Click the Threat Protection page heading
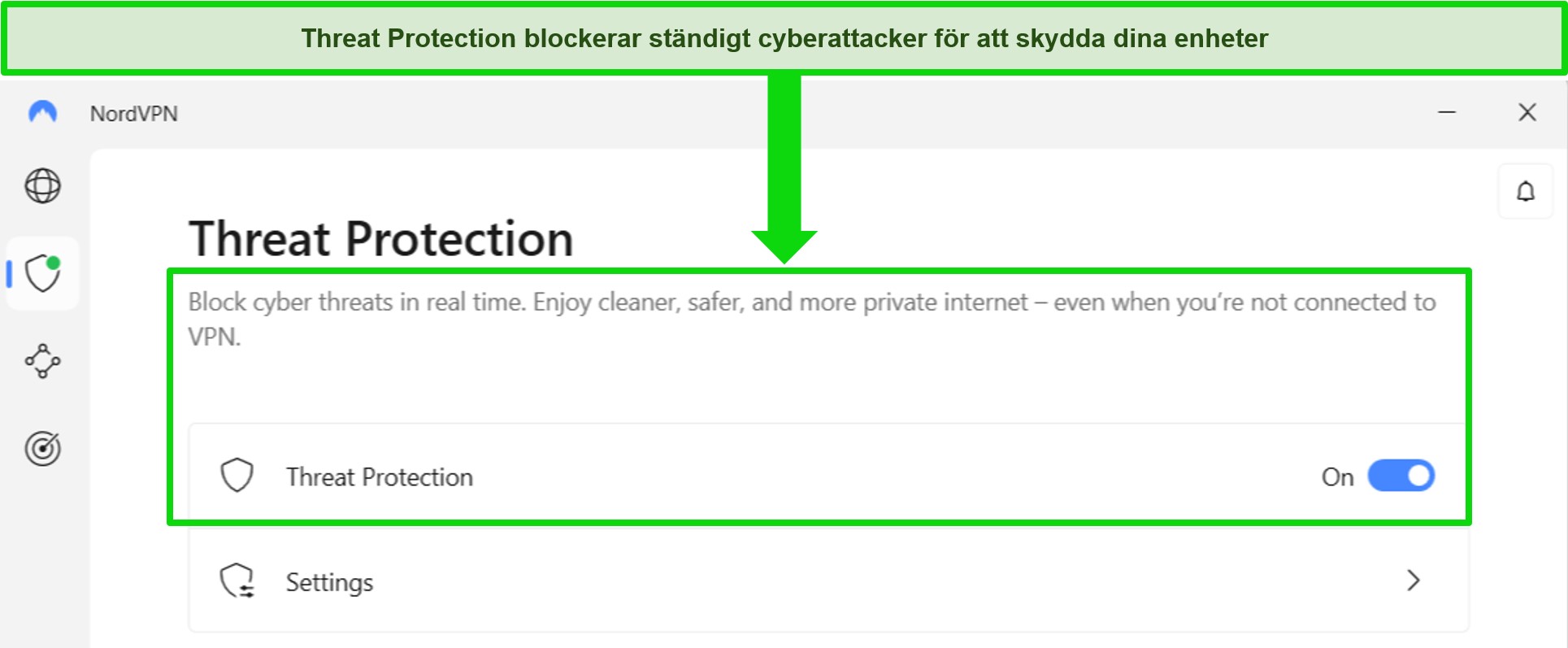 (380, 239)
